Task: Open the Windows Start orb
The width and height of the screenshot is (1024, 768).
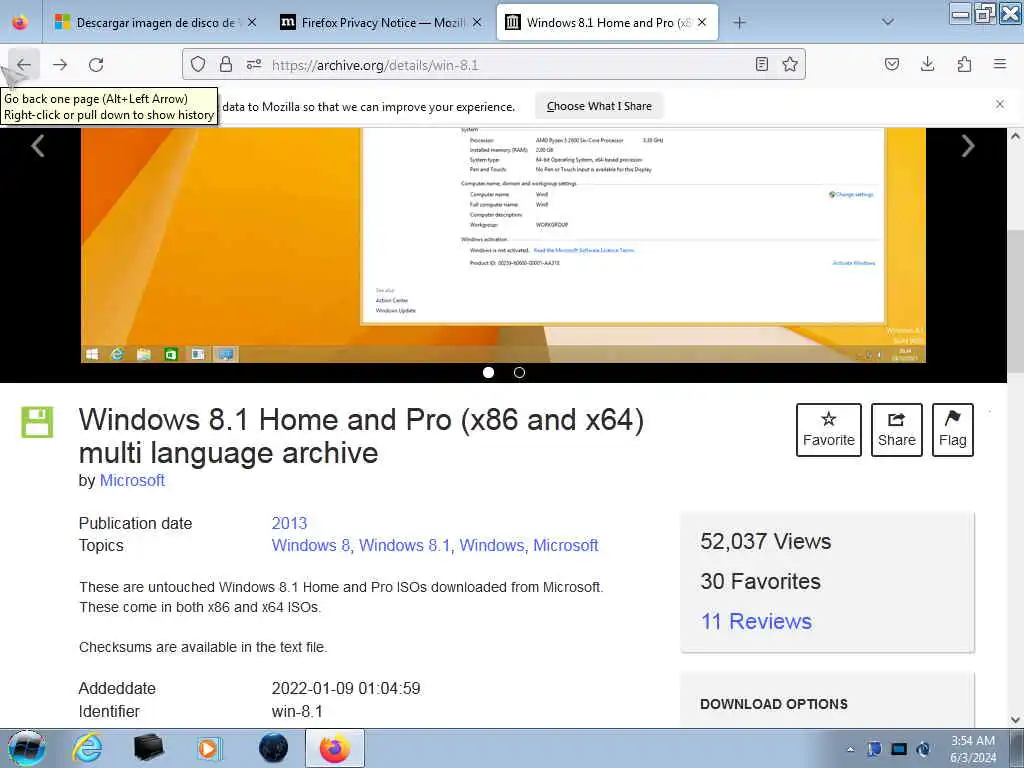Action: 27,748
